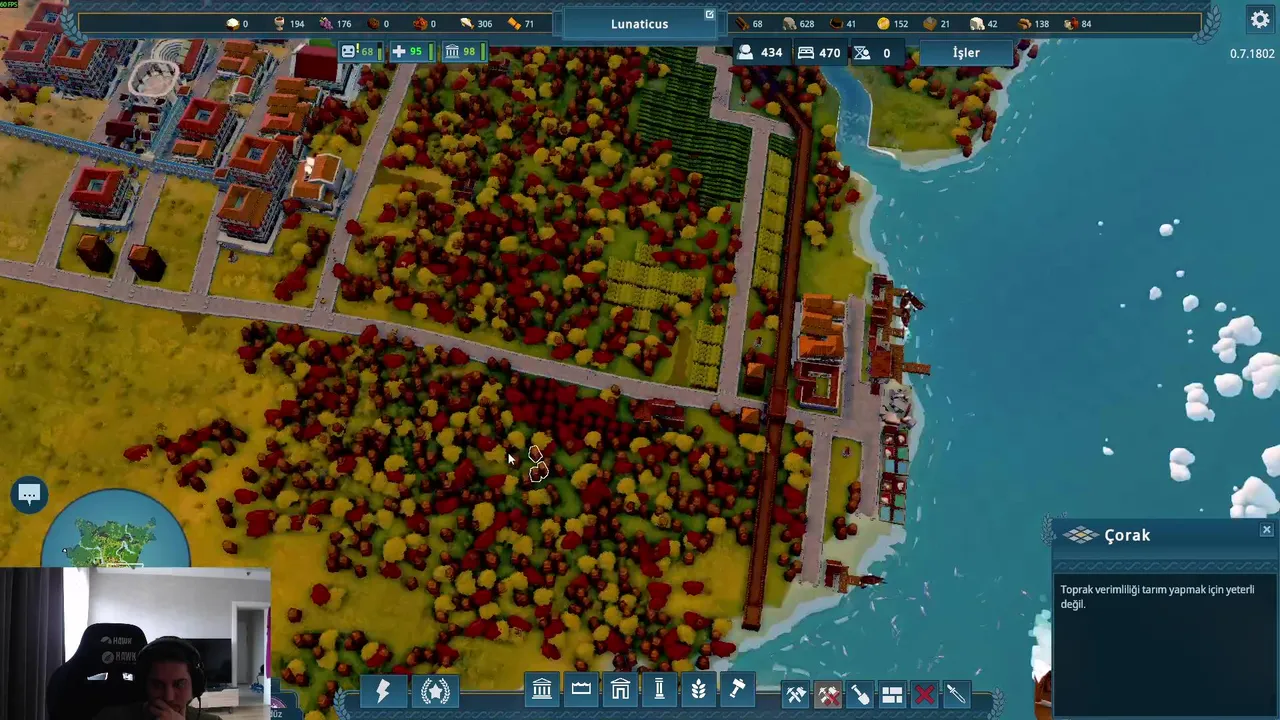Click the resource counter showing 194

[288, 24]
